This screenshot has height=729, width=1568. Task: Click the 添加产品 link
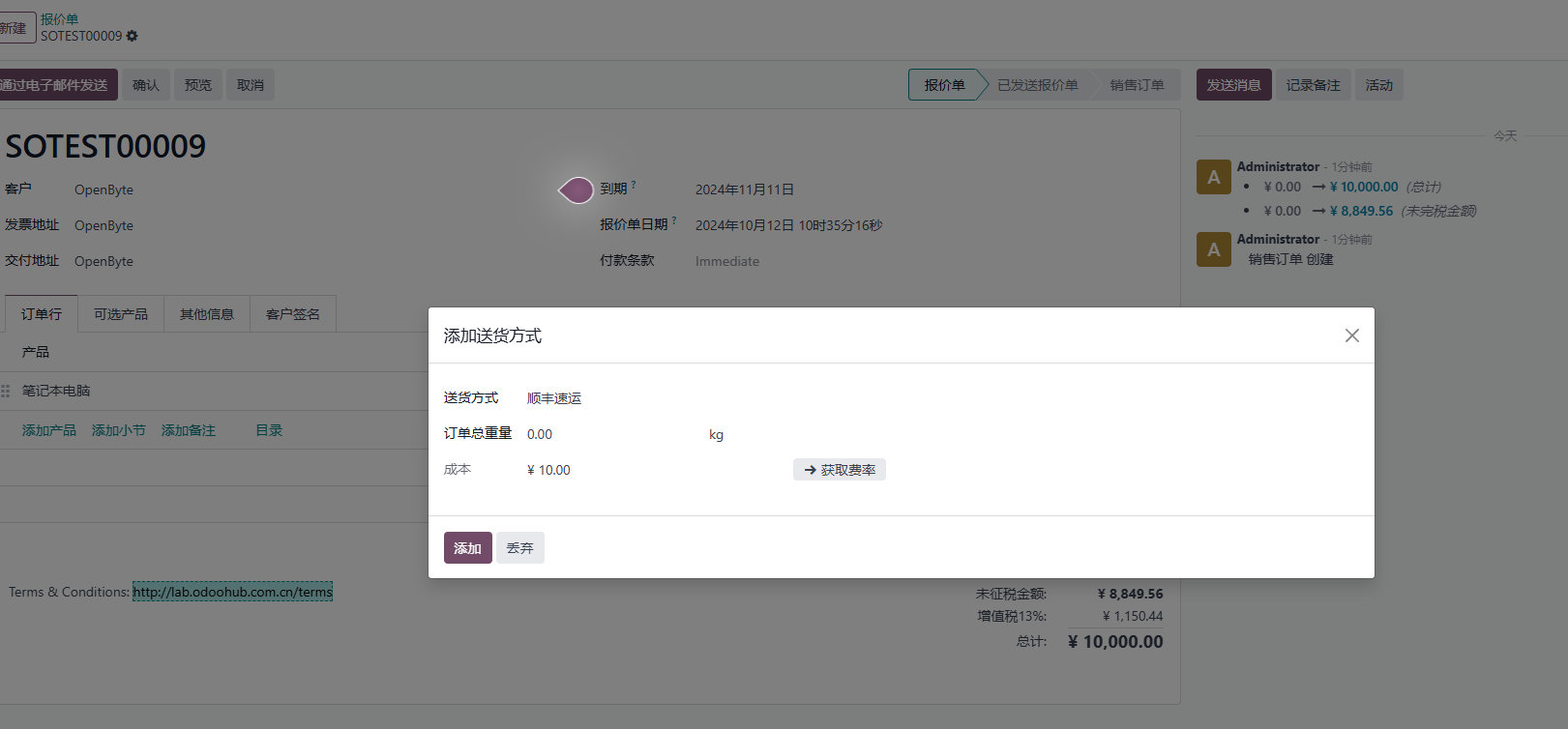pos(49,430)
